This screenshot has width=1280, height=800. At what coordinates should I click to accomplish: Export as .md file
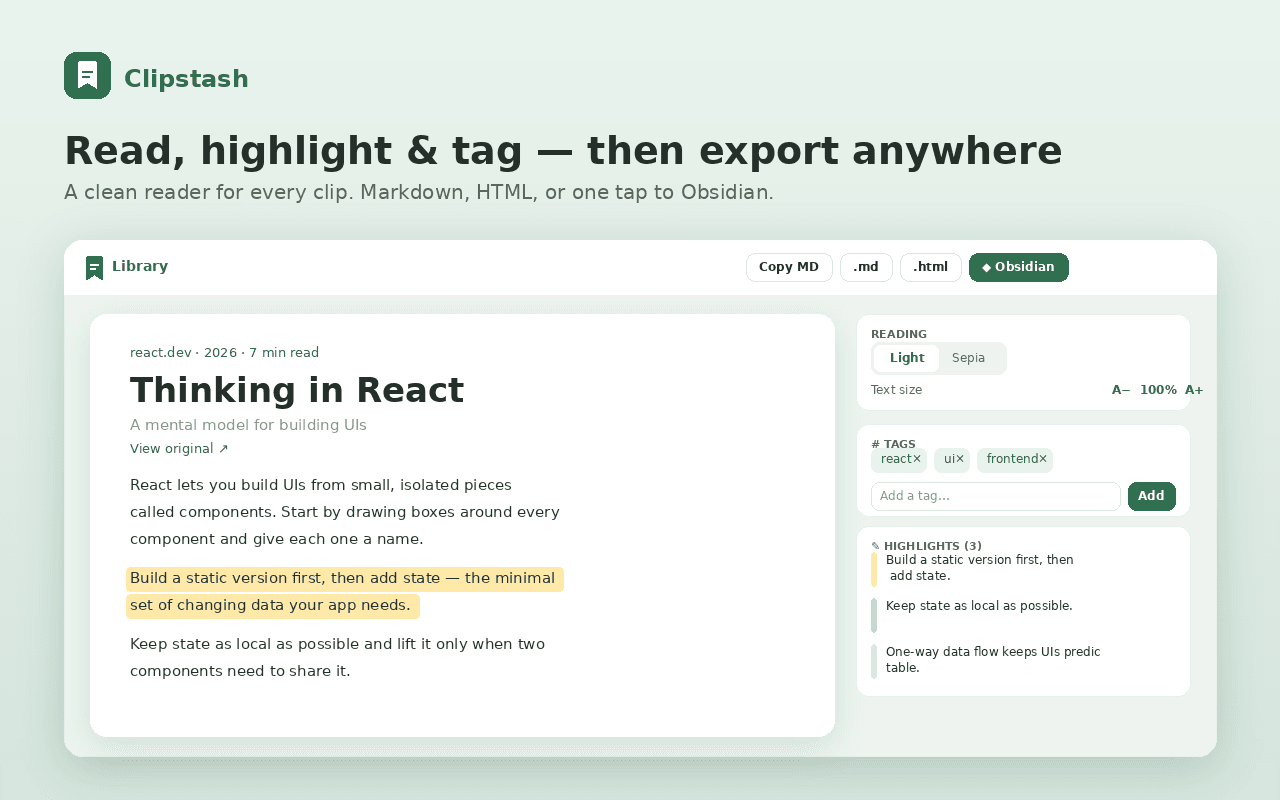(866, 267)
